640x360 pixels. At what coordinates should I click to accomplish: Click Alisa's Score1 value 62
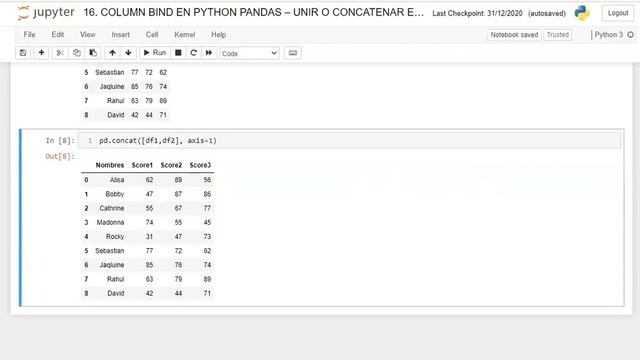tap(149, 180)
